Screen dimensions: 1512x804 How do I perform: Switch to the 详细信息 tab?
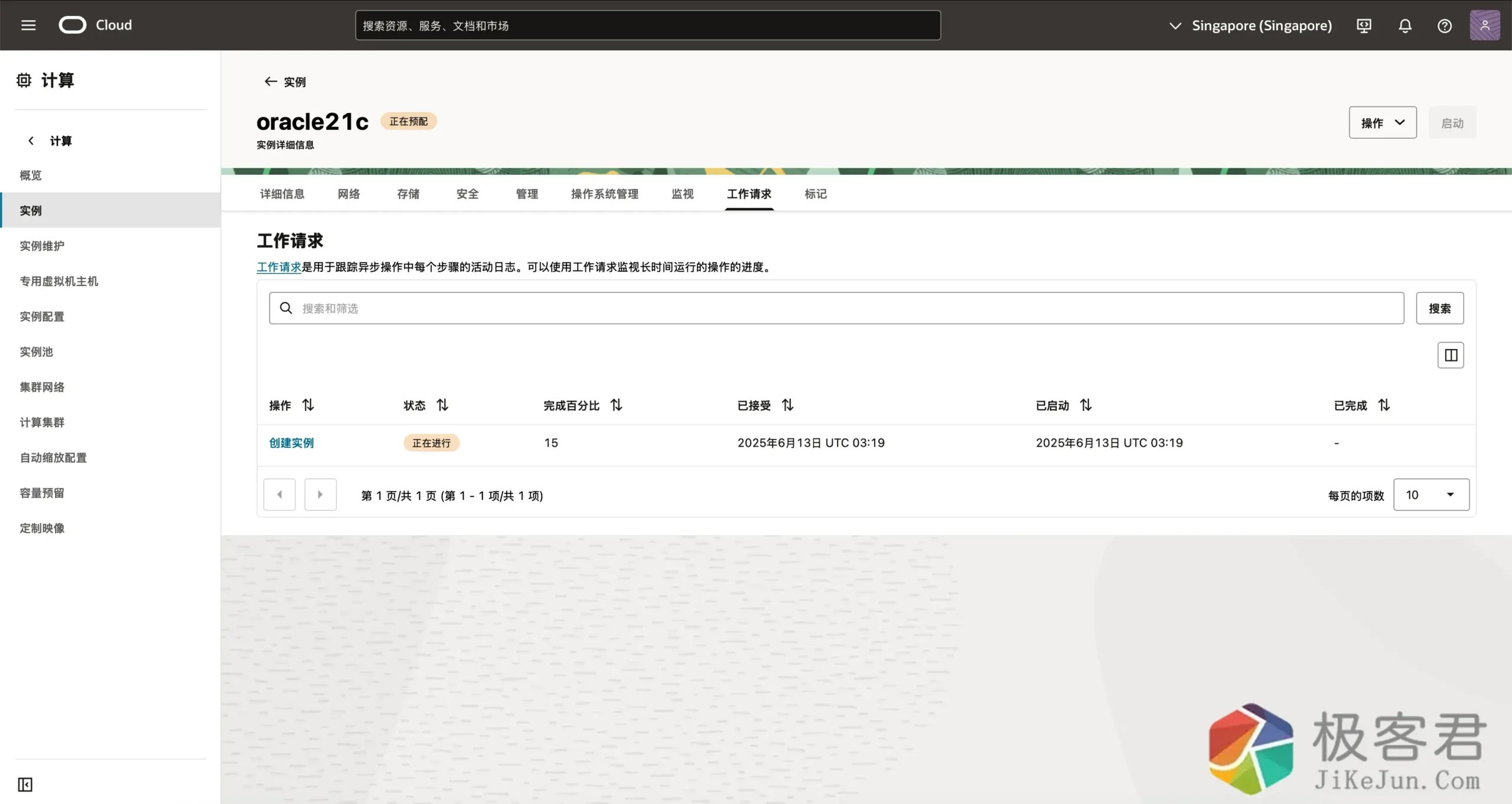tap(282, 194)
